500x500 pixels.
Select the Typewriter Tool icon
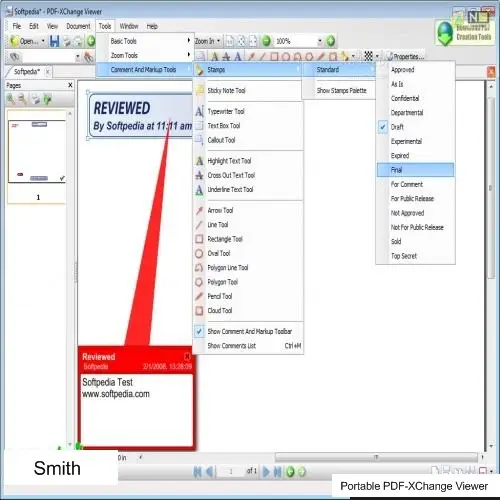click(x=199, y=111)
